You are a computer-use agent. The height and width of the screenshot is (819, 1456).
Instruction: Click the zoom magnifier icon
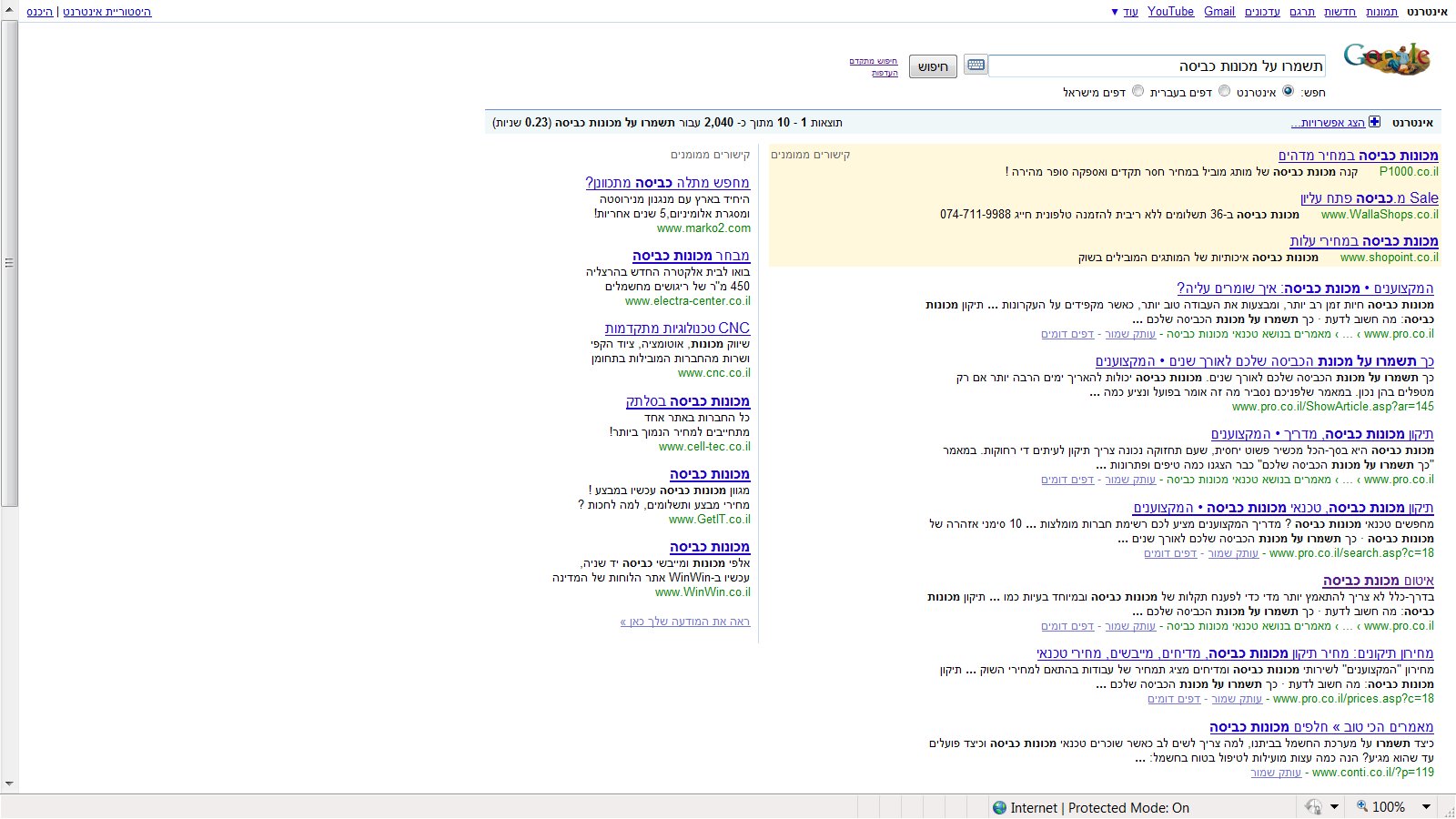click(1362, 806)
